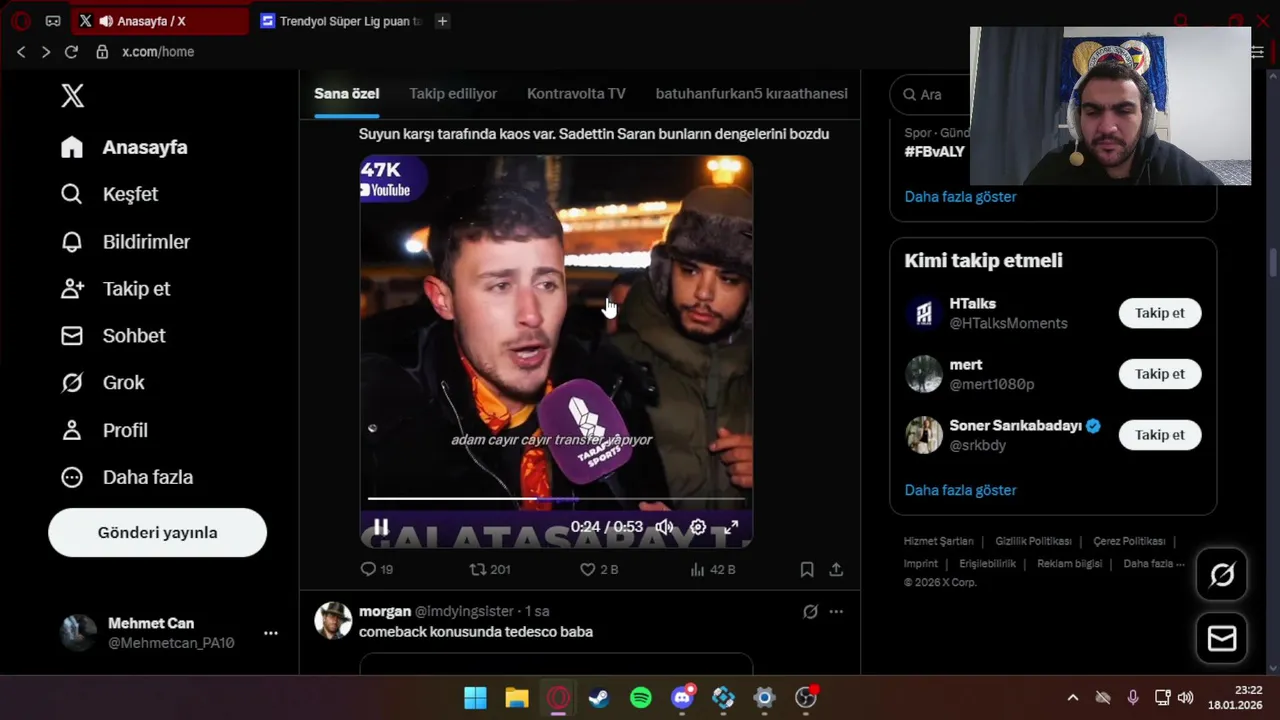Repost the video post with 201 reposts
Screen dimensions: 1280x720
pyautogui.click(x=490, y=569)
